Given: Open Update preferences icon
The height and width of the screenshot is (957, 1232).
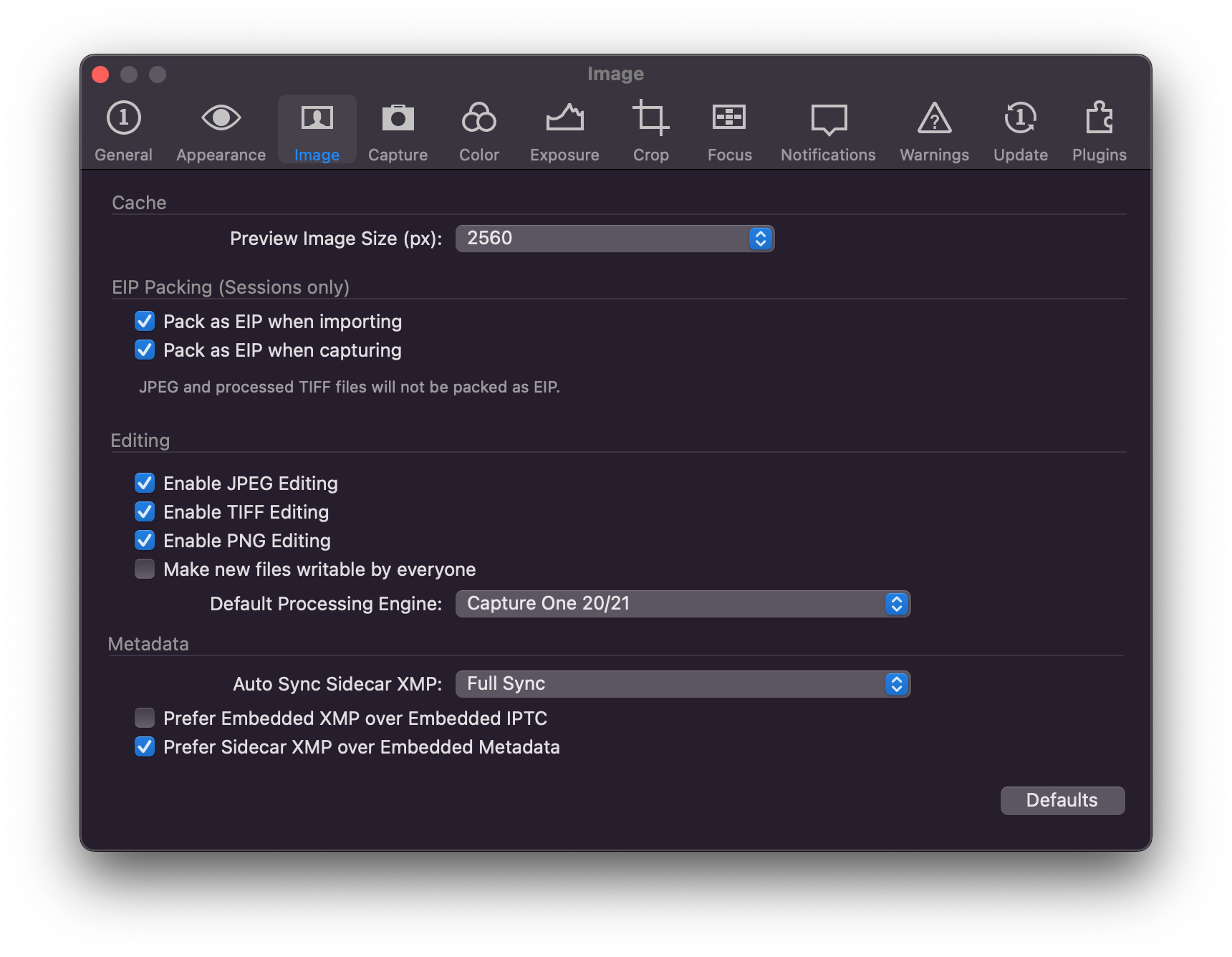Looking at the screenshot, I should point(1020,118).
